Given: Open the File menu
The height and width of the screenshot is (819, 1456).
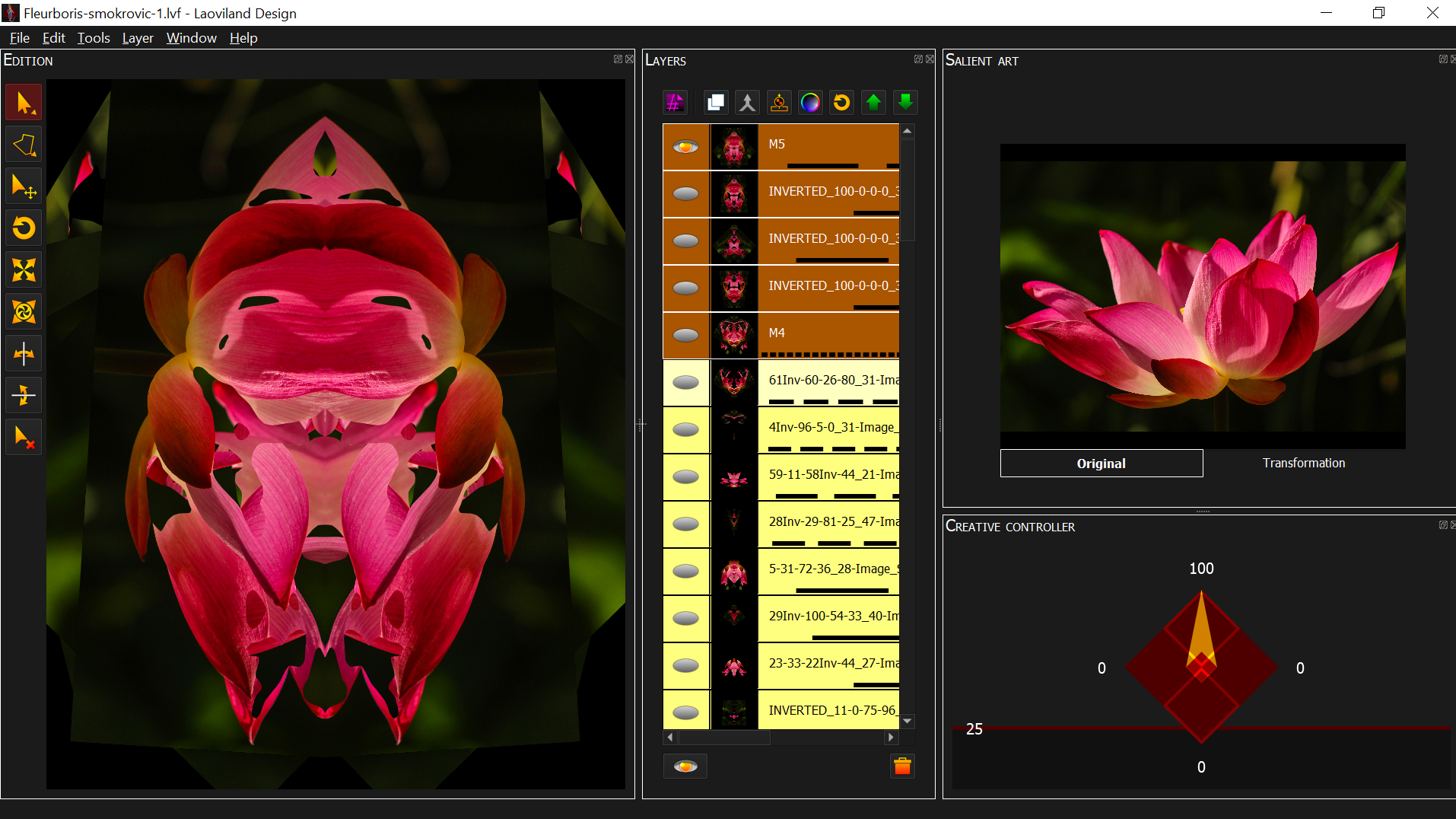Looking at the screenshot, I should pos(20,38).
